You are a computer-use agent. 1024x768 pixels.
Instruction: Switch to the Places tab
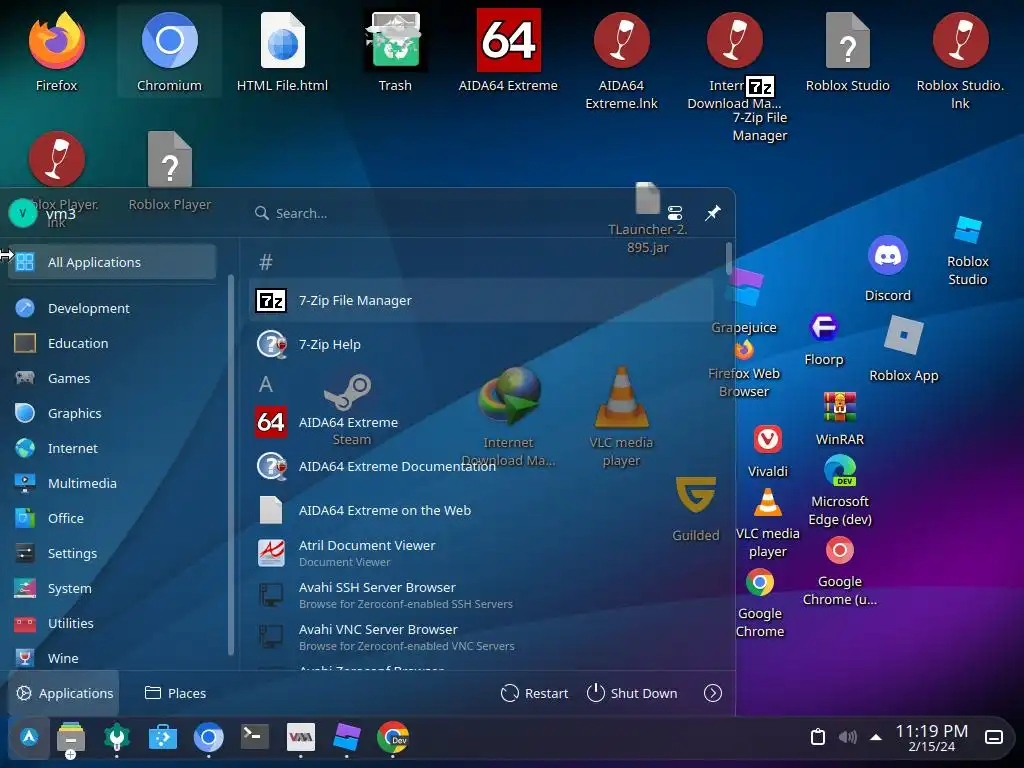[175, 693]
